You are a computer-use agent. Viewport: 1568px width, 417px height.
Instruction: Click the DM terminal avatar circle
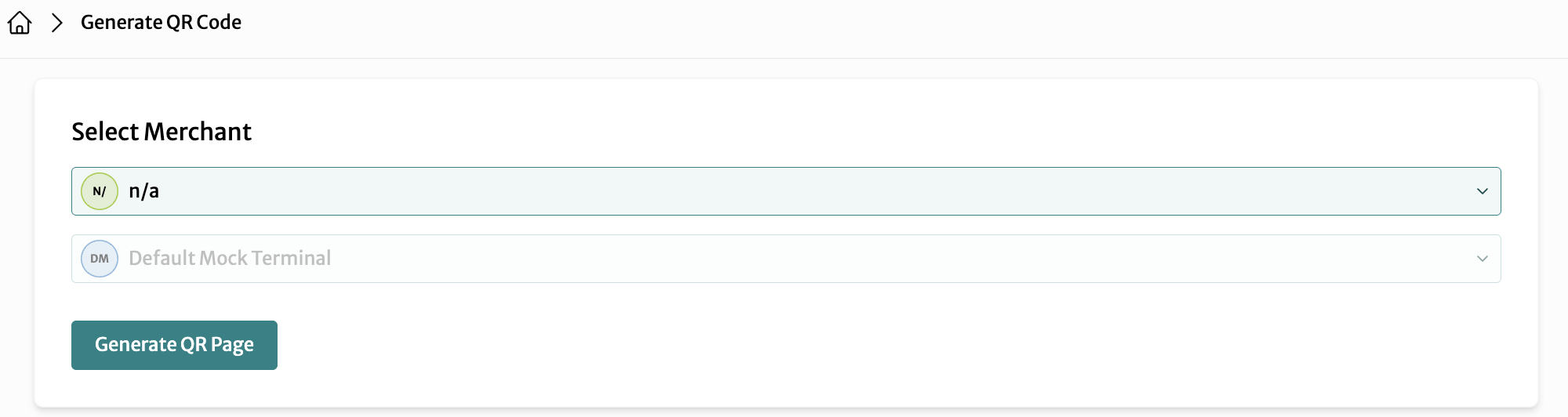click(x=100, y=259)
